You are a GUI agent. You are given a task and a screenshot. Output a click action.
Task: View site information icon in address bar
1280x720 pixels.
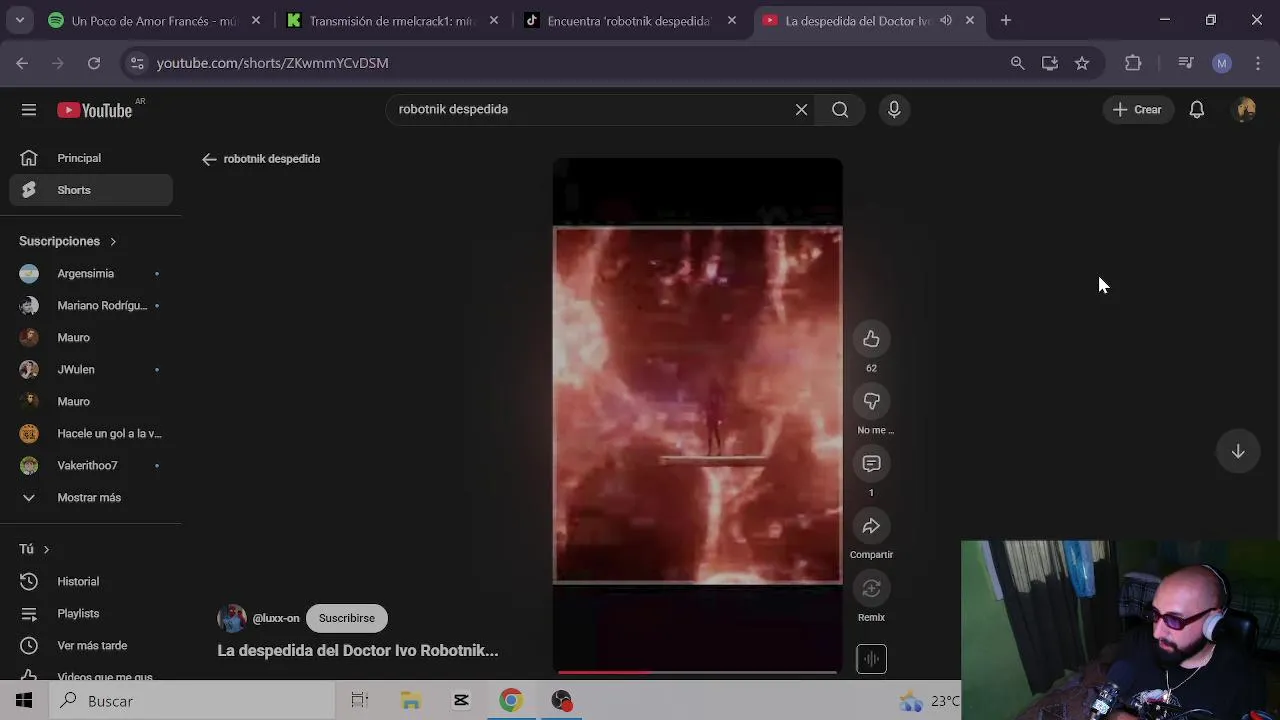coord(138,63)
